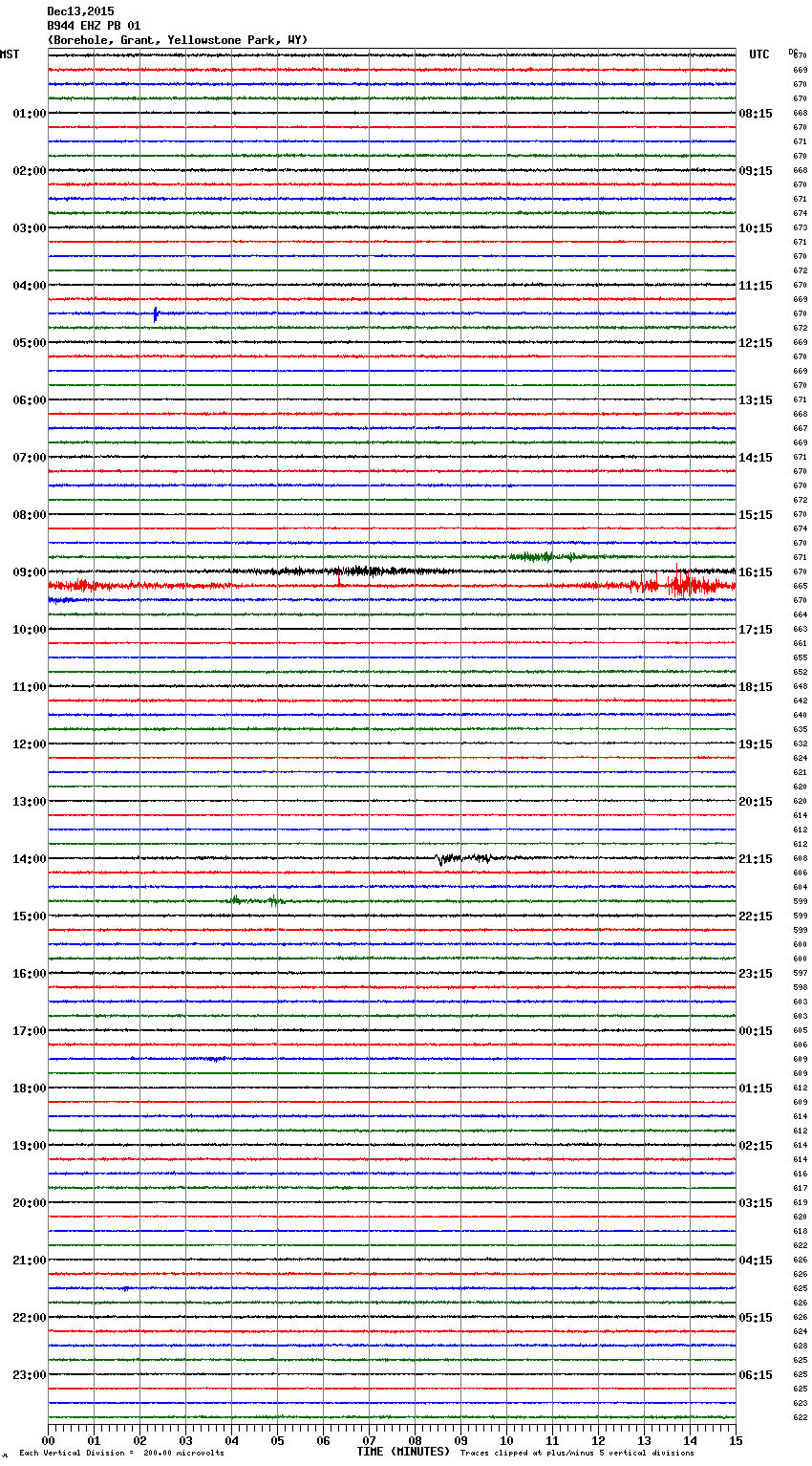Click the 06:15 UTC time label
Viewport: 812px width, 1466px height.
[x=756, y=1375]
